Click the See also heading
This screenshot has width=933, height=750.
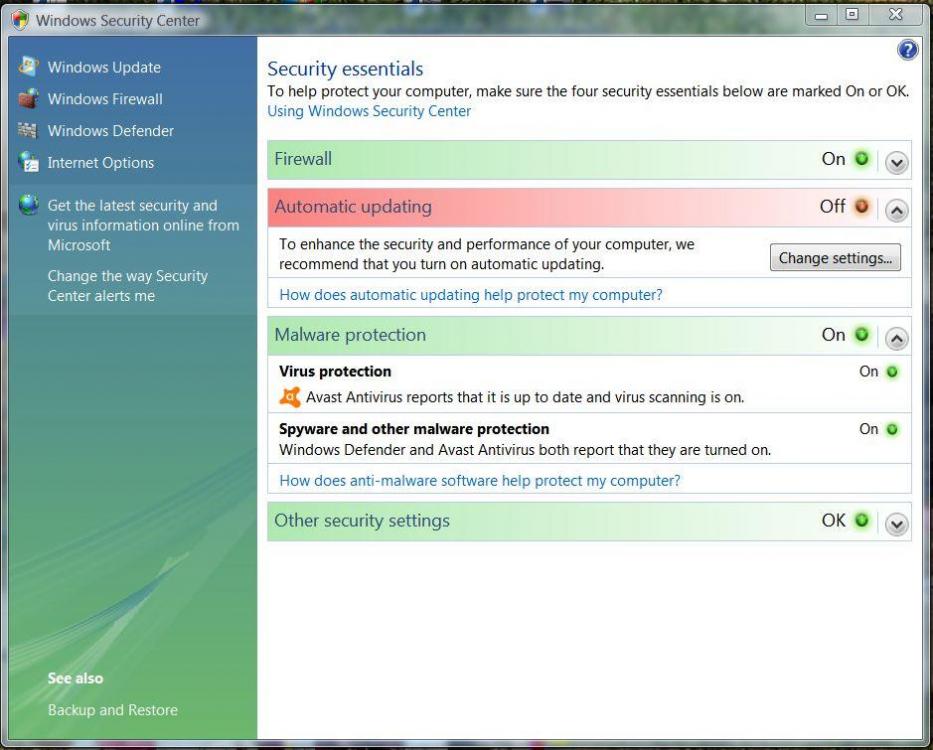(x=75, y=678)
